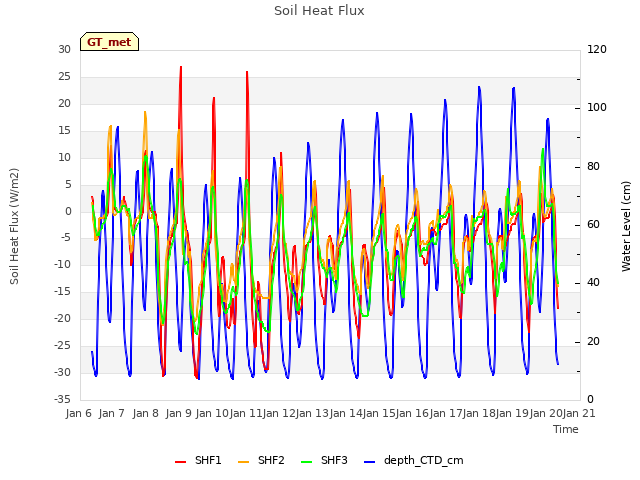
Task: Click the SHF2 legend label
Action: click(271, 460)
